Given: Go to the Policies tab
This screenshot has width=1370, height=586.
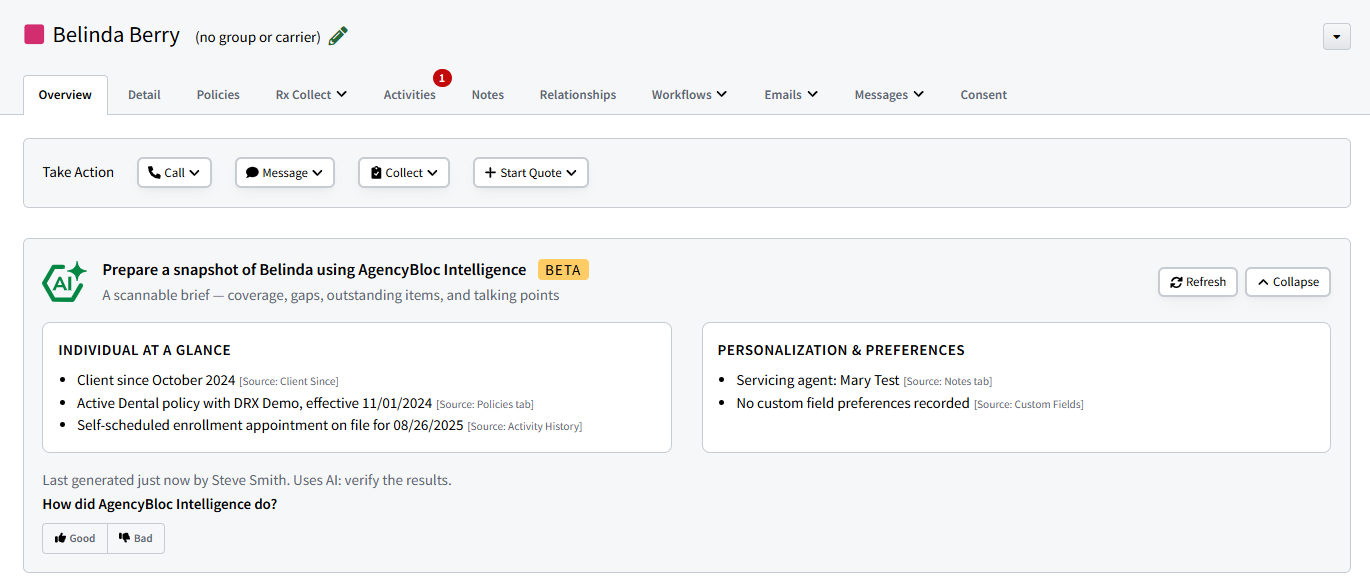Looking at the screenshot, I should coord(218,95).
